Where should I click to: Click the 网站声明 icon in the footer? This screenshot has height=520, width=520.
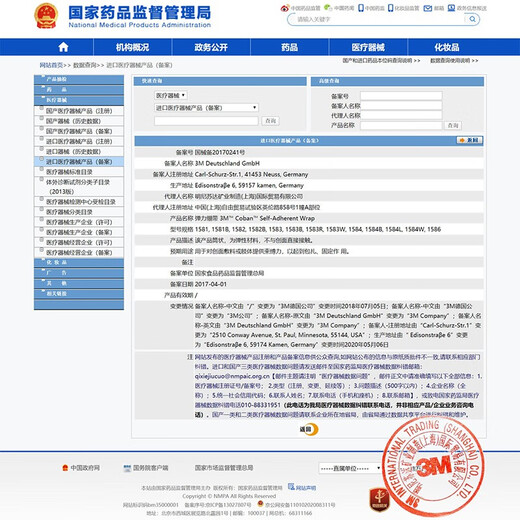tap(291, 487)
